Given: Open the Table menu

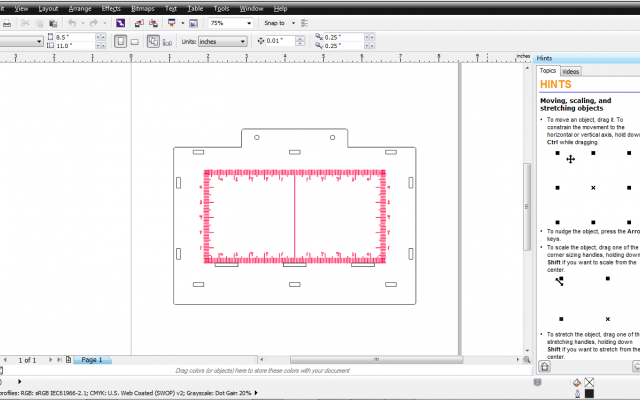Looking at the screenshot, I should click(195, 9).
